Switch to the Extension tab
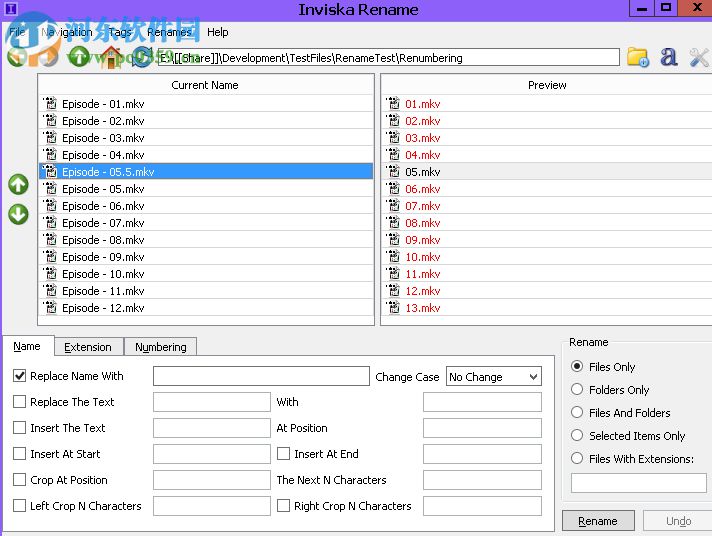 click(x=88, y=347)
